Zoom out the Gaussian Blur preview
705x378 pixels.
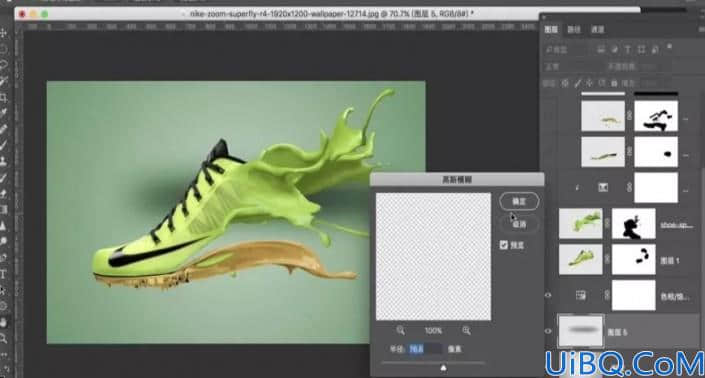tap(400, 330)
